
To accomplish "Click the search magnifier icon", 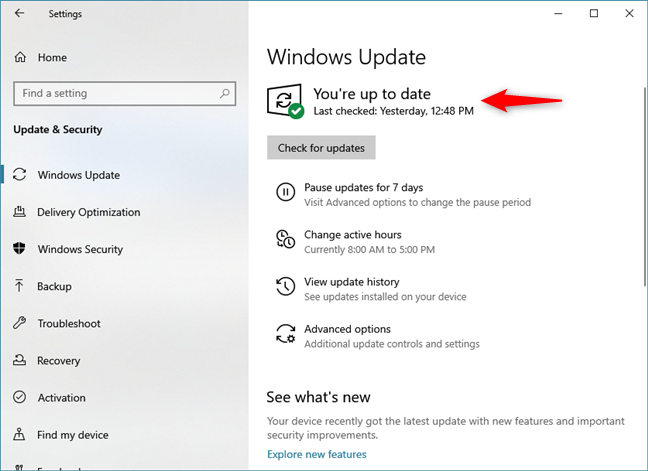I will [x=224, y=93].
